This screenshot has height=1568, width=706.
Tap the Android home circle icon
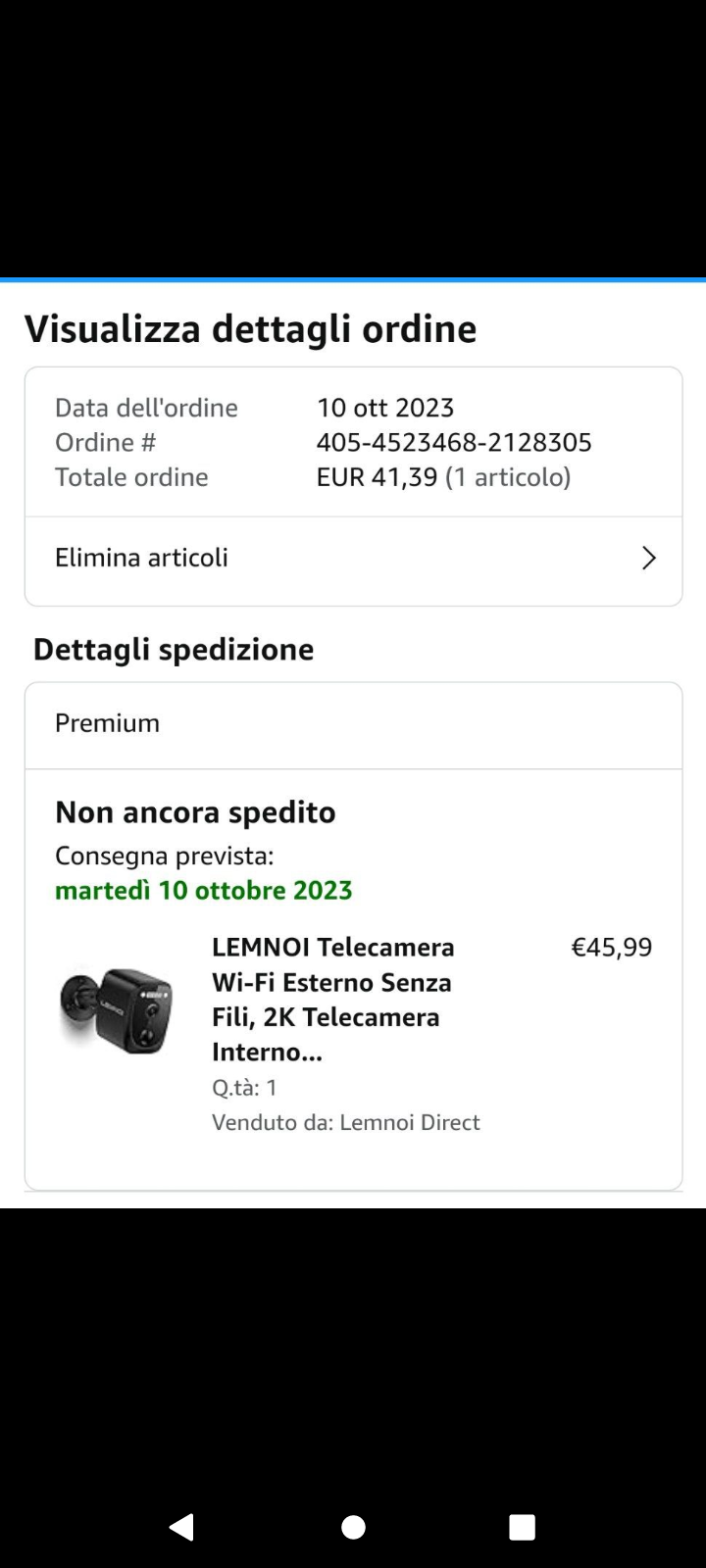(x=353, y=1527)
